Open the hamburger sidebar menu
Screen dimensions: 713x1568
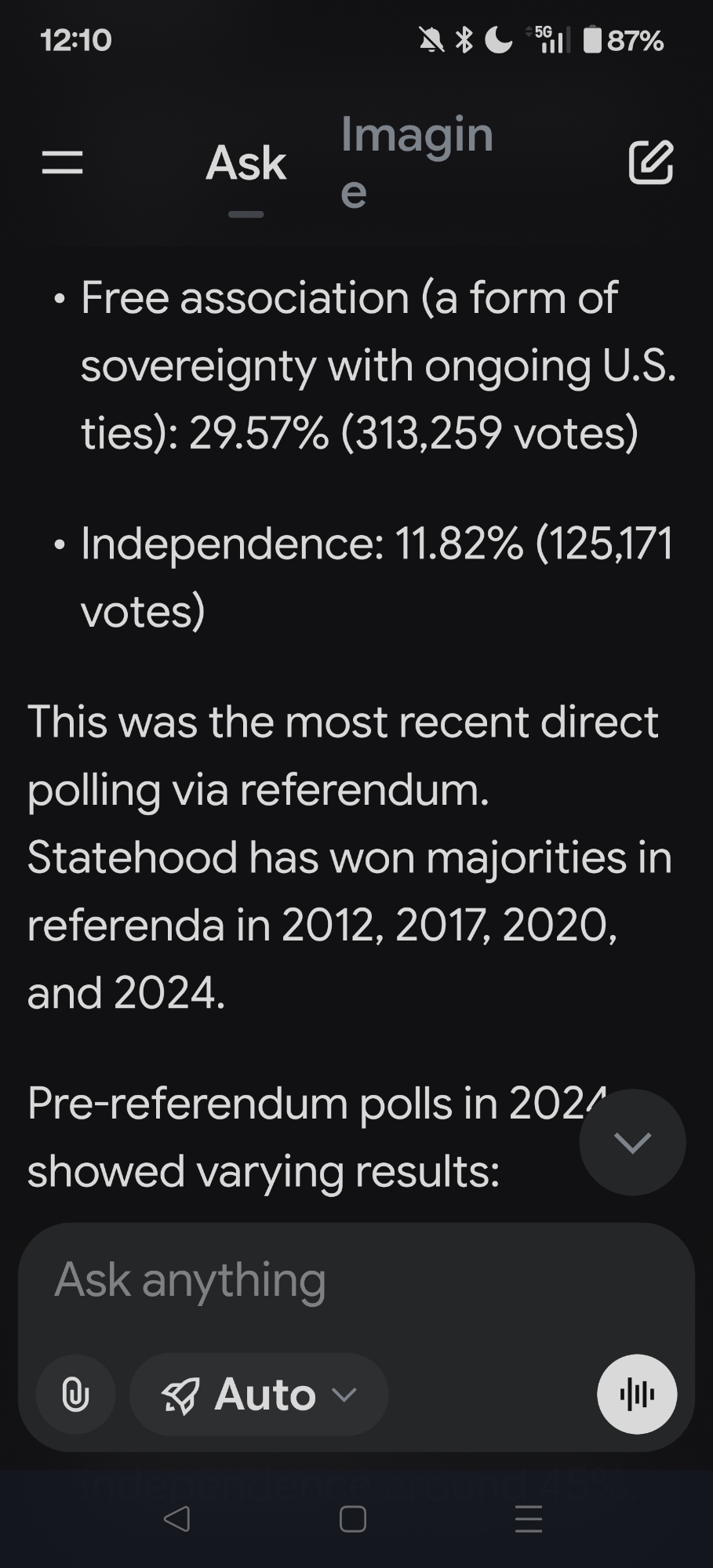pyautogui.click(x=62, y=162)
